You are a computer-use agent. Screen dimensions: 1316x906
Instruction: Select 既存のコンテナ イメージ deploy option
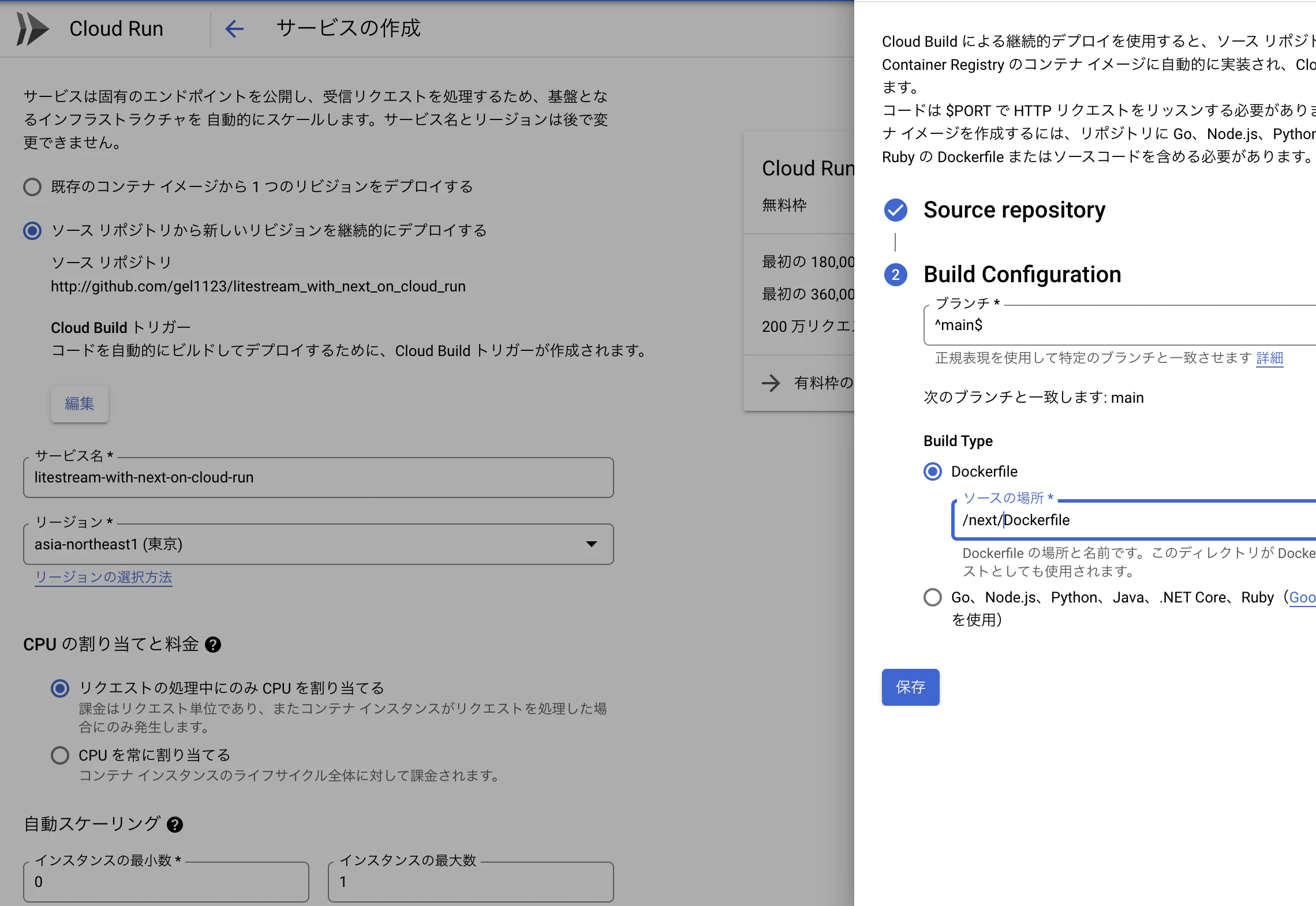32,187
